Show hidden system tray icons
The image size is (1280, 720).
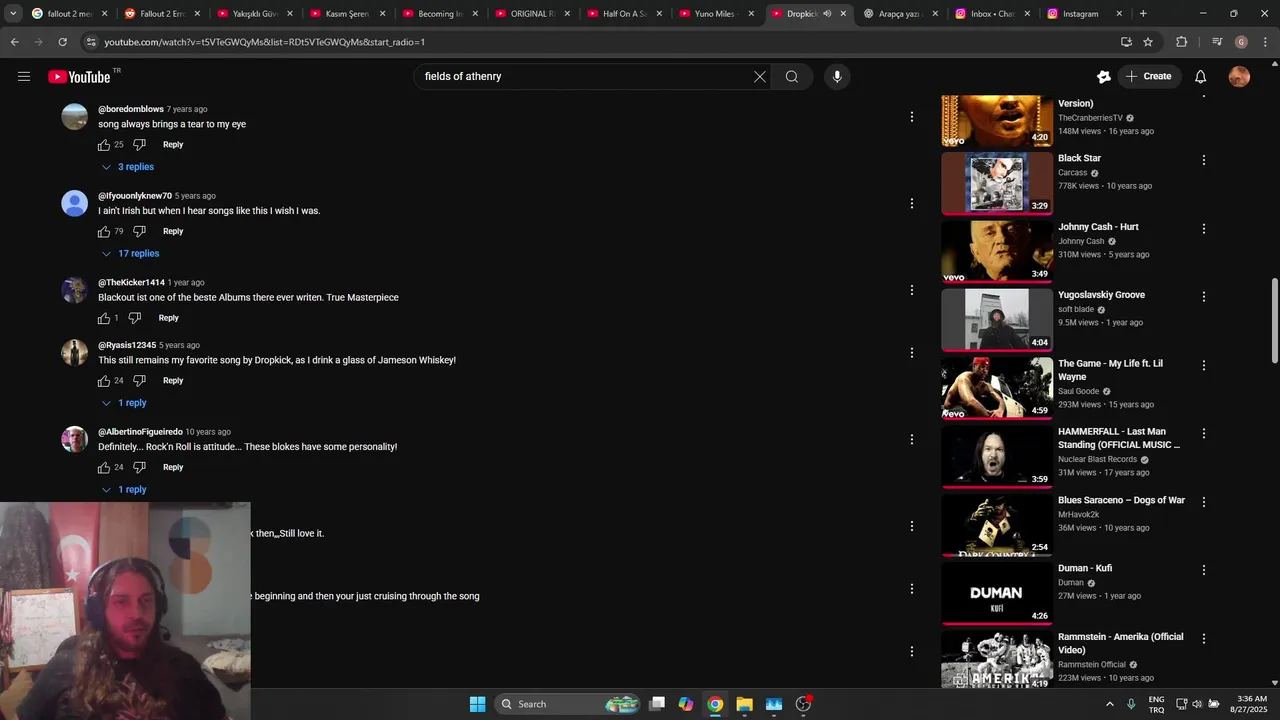[x=1110, y=704]
